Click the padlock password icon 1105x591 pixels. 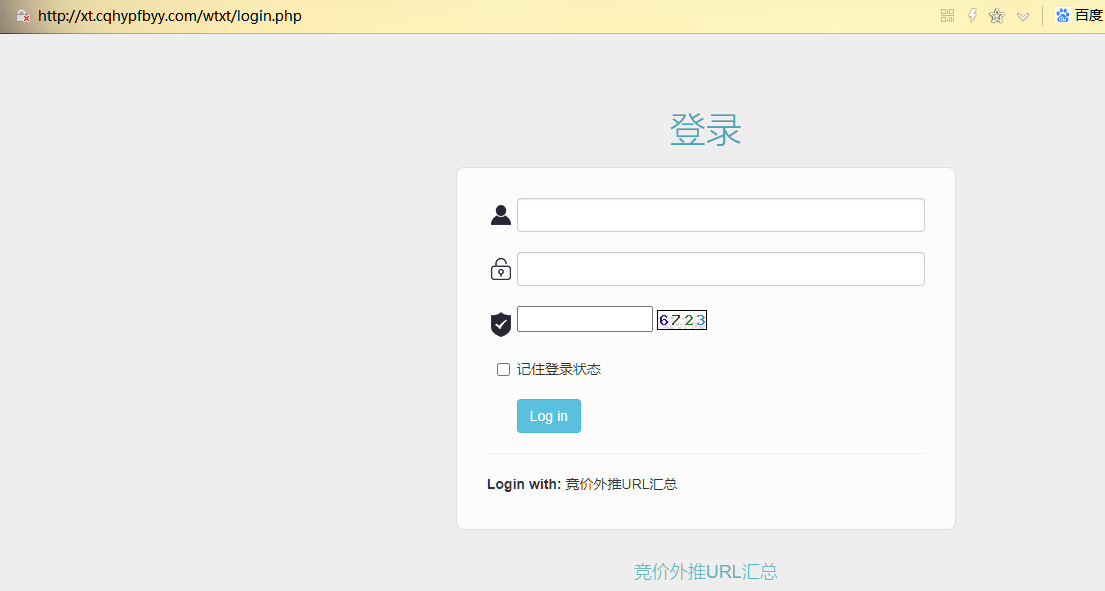click(x=501, y=269)
